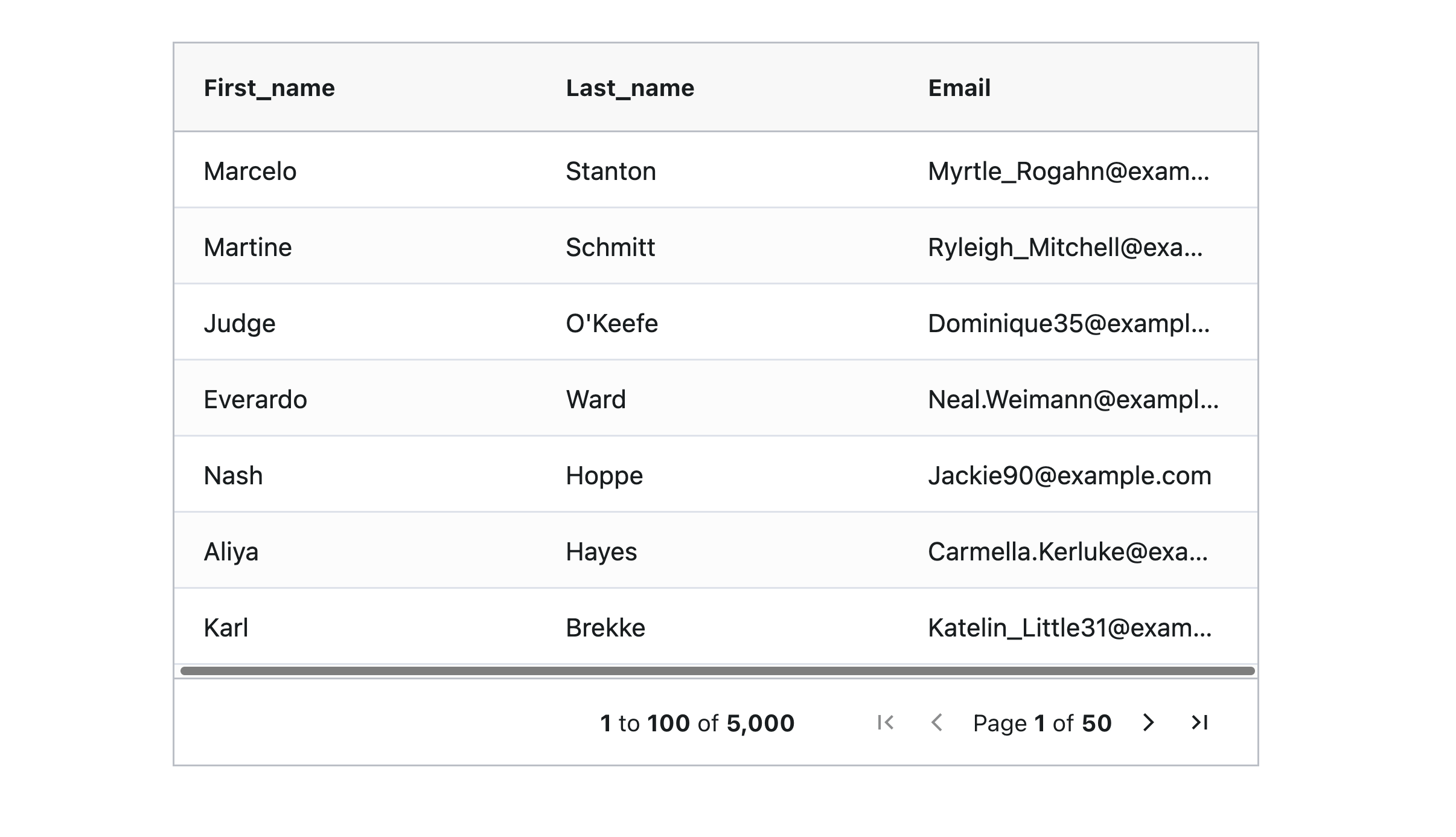1456x837 pixels.
Task: Advance to the next page arrow
Action: click(1148, 722)
